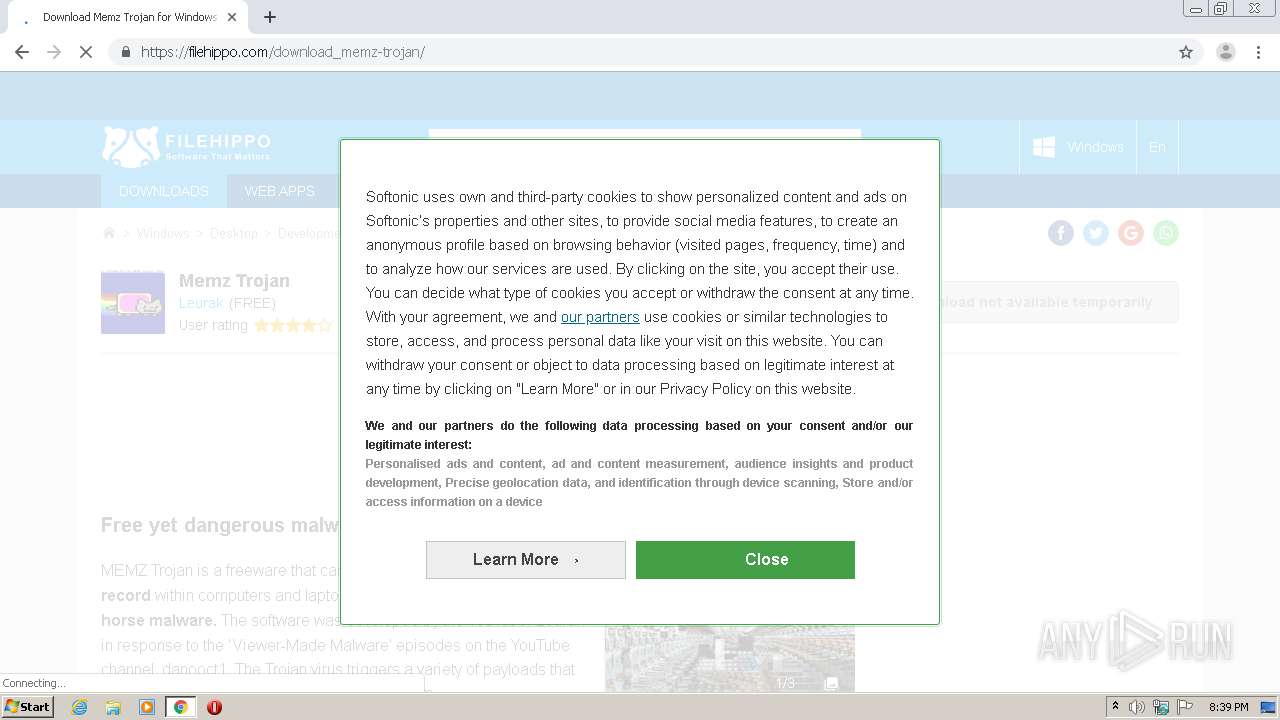The height and width of the screenshot is (720, 1280).
Task: Open the 'our partners' link
Action: (600, 317)
